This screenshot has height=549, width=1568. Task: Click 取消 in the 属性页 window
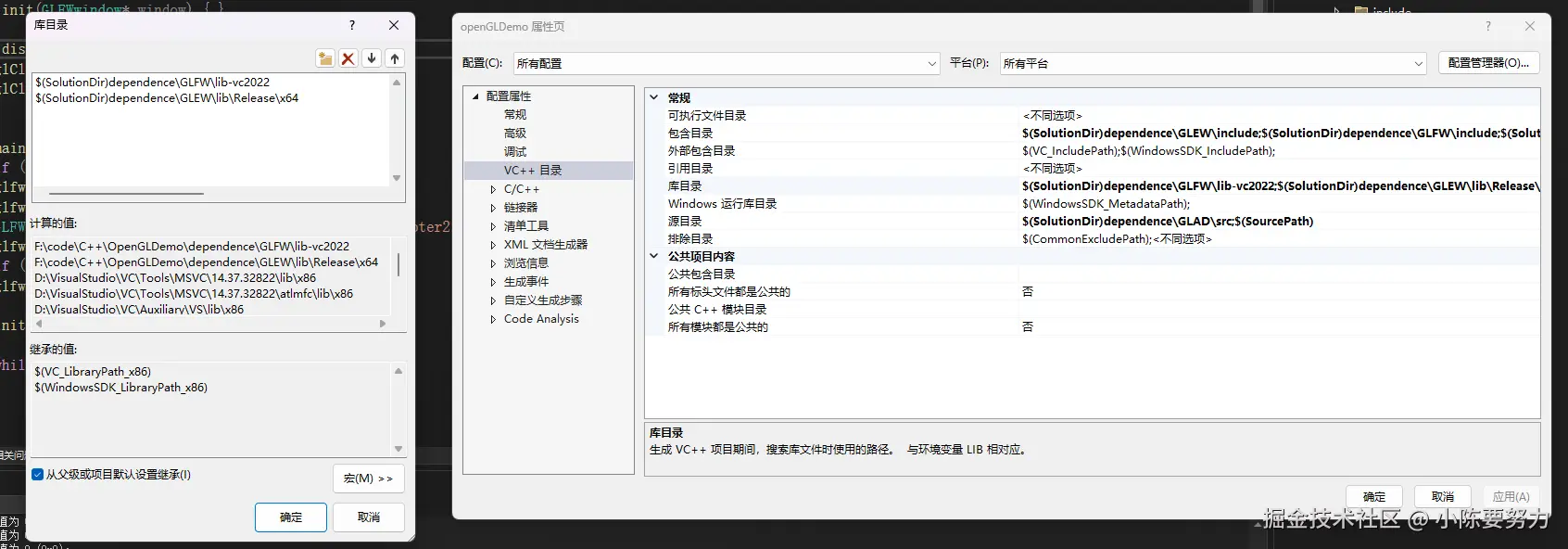(x=1443, y=497)
